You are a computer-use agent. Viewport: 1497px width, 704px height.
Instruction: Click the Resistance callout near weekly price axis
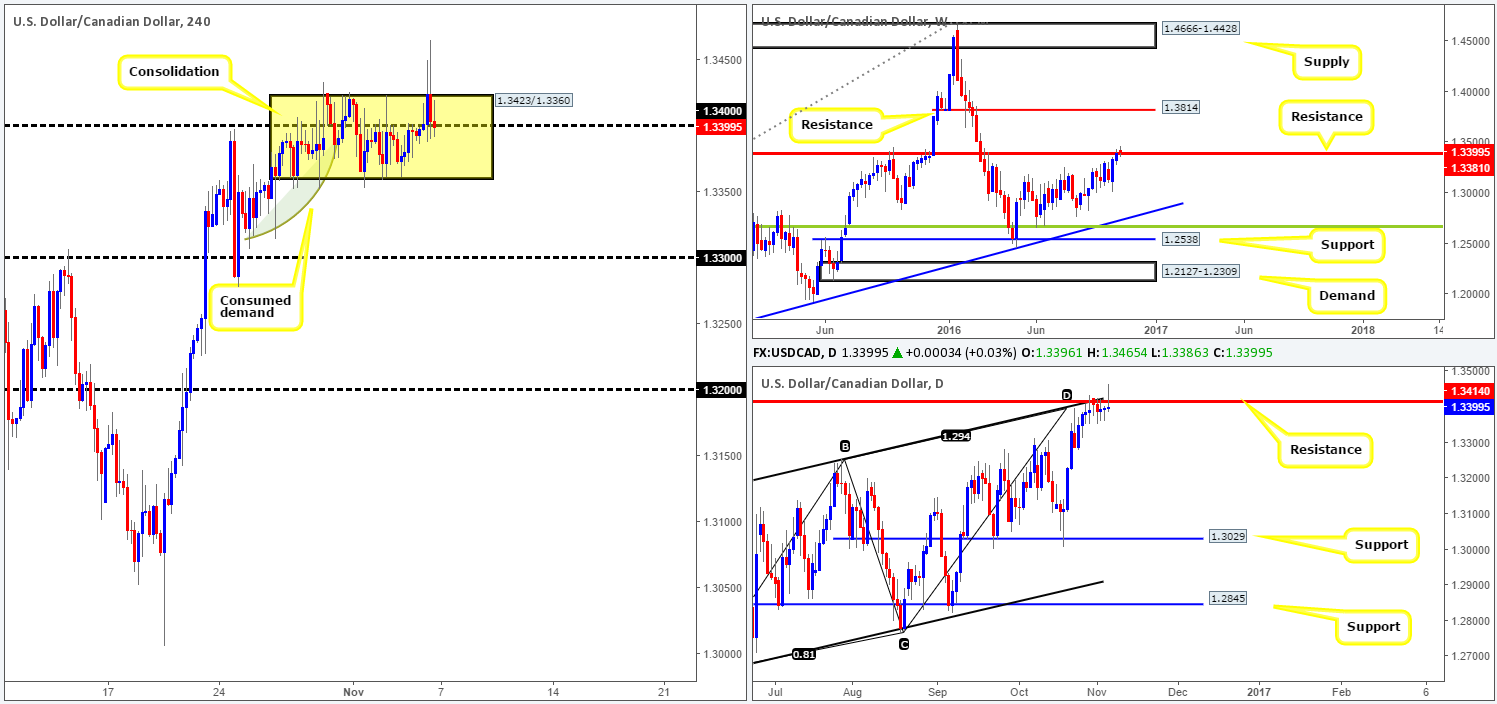tap(1326, 117)
